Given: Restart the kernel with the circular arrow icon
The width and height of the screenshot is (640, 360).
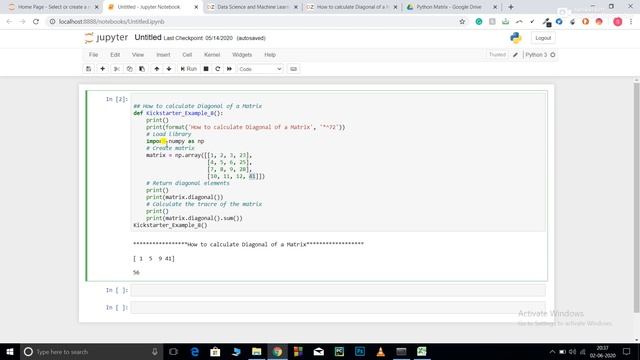Looking at the screenshot, I should (218, 69).
